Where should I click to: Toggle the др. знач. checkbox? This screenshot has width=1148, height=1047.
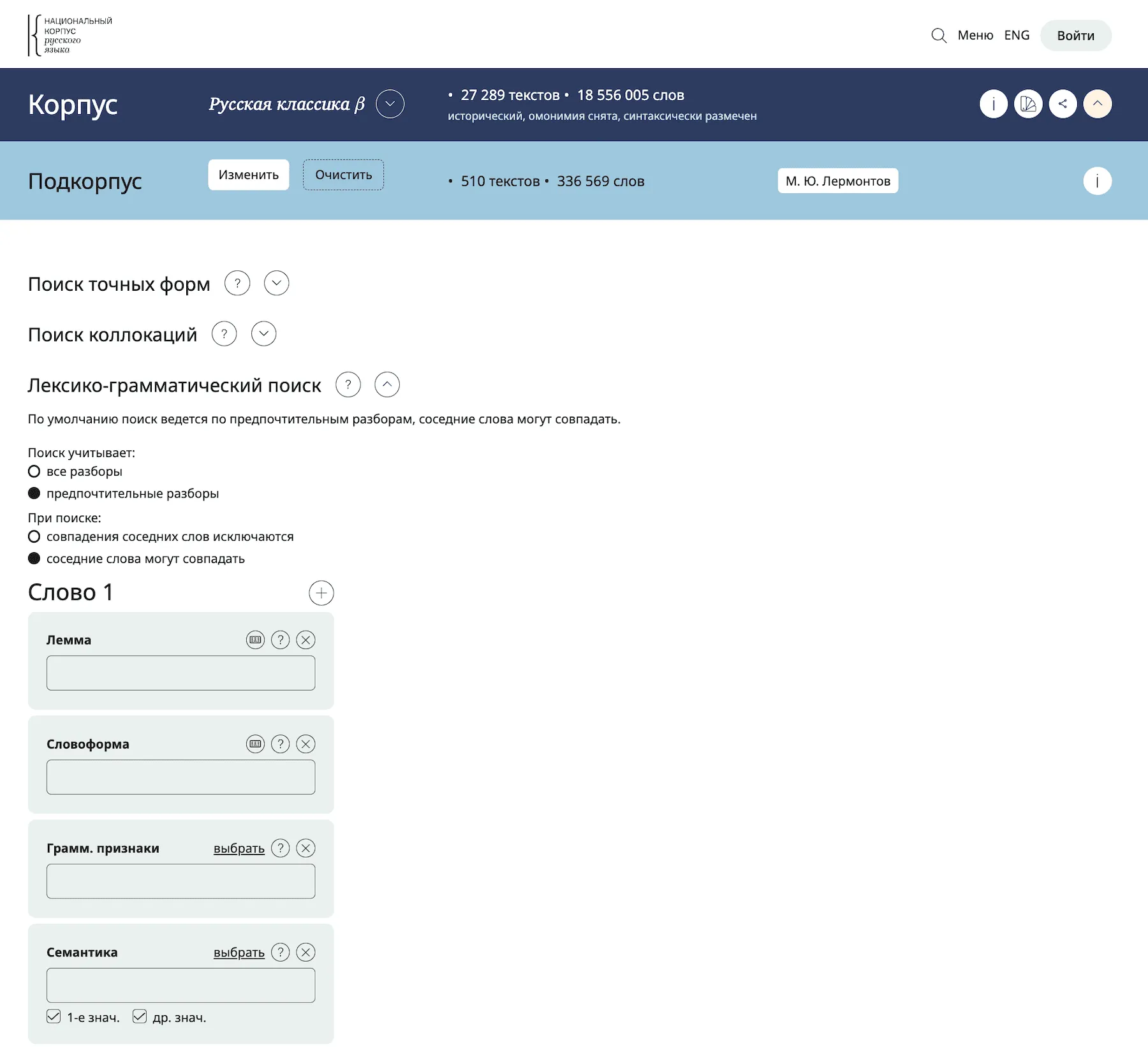pos(140,1016)
